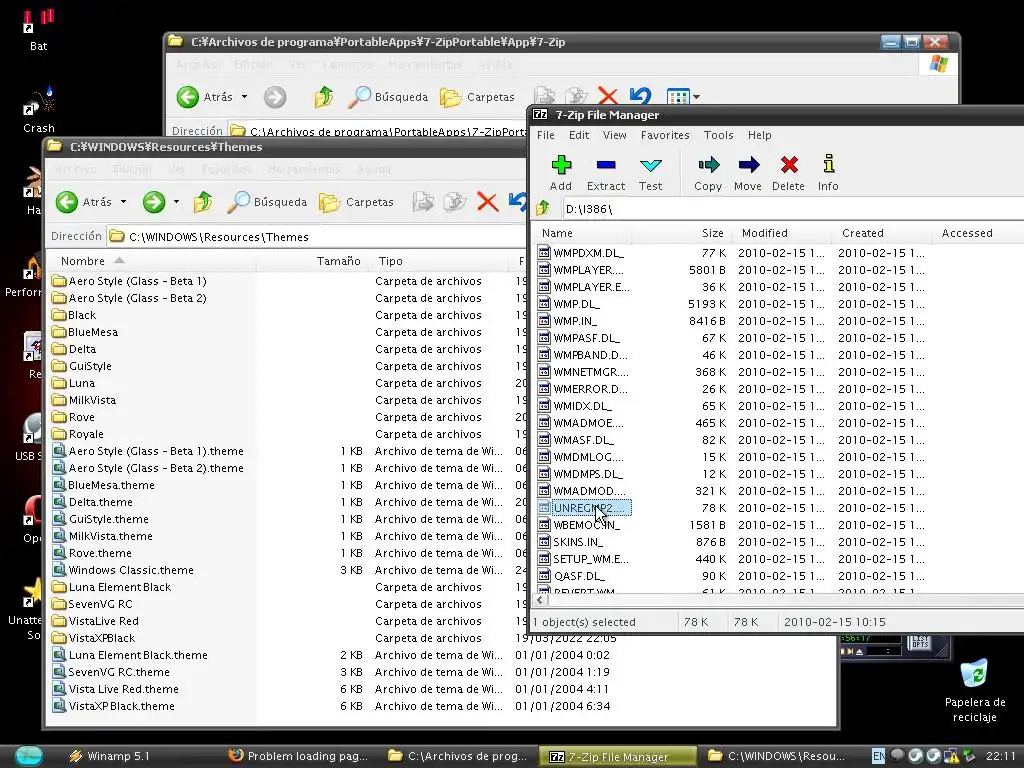Sort 7-Zip list by Size column
The image size is (1024, 768).
680,233
